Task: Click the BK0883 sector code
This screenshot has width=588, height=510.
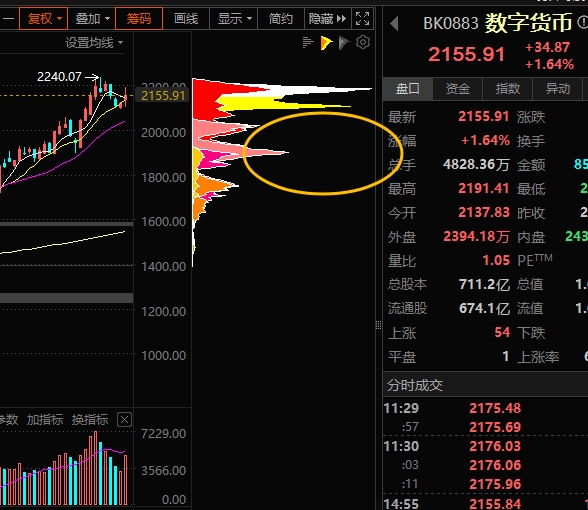Action: coord(451,23)
